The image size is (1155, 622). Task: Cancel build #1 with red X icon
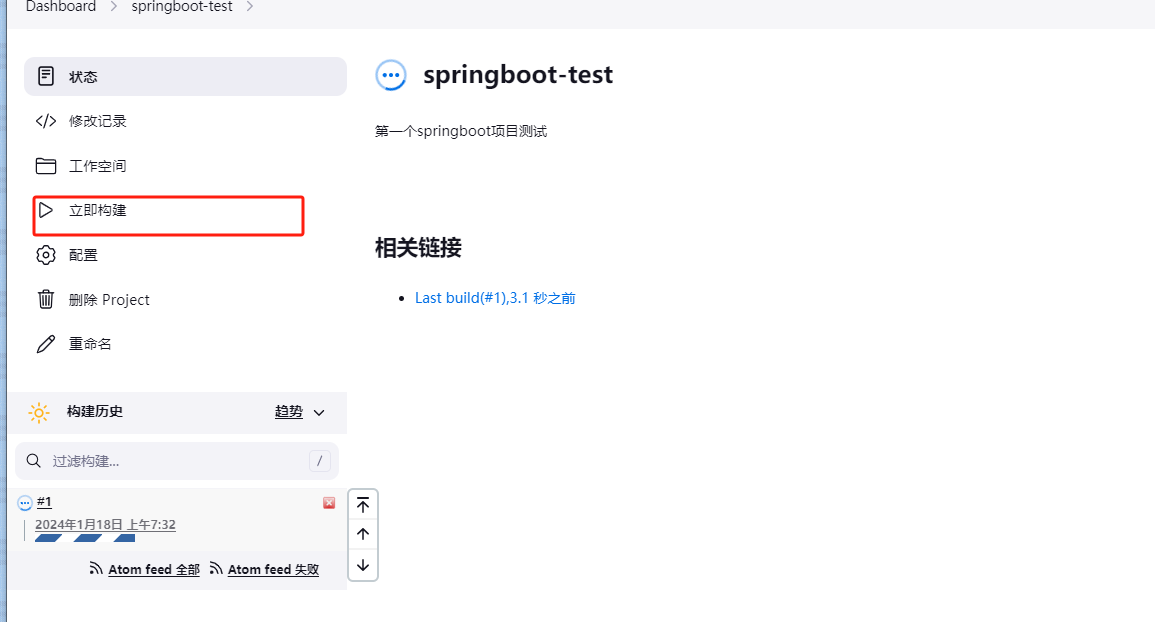(x=329, y=503)
